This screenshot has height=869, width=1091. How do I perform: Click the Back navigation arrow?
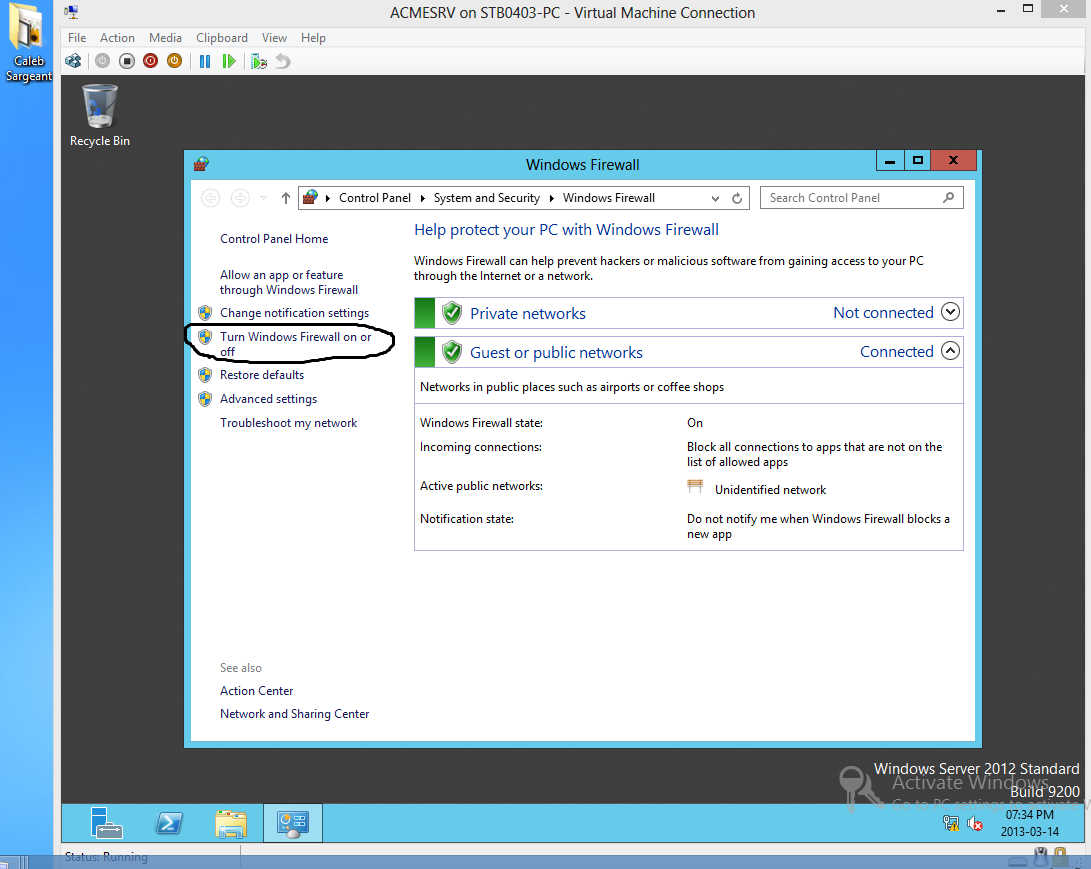(210, 198)
